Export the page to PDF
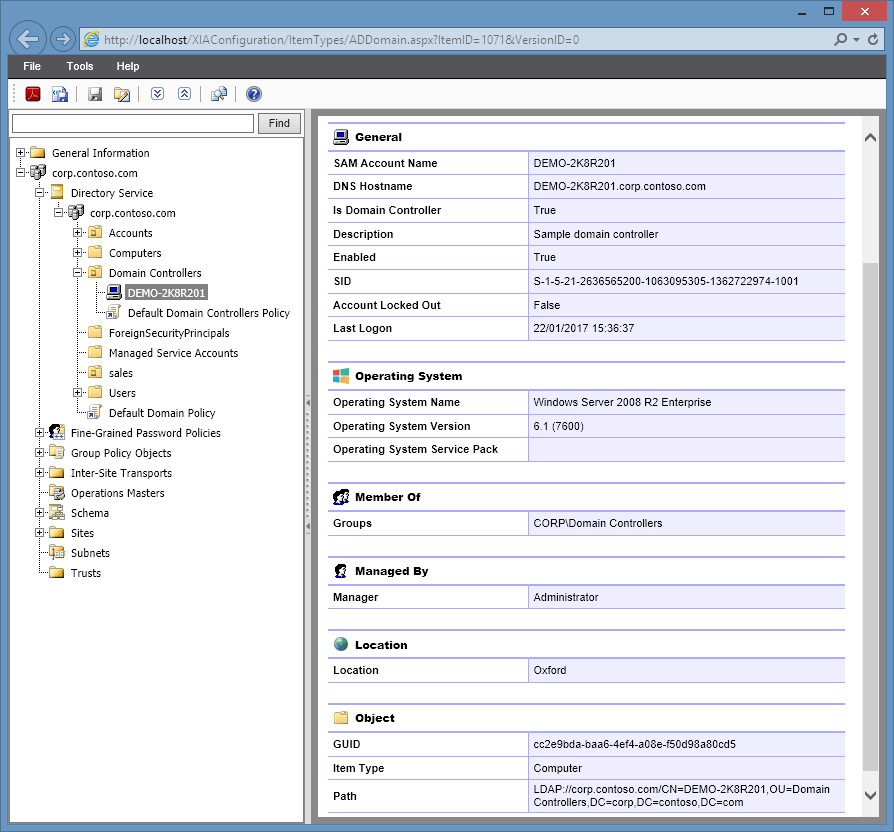This screenshot has width=894, height=832. (31, 93)
